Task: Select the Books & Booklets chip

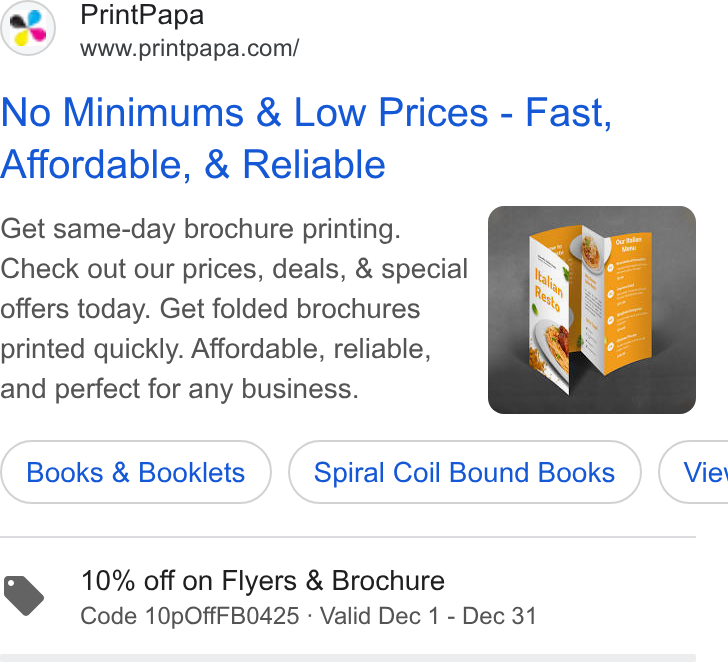Action: tap(136, 472)
